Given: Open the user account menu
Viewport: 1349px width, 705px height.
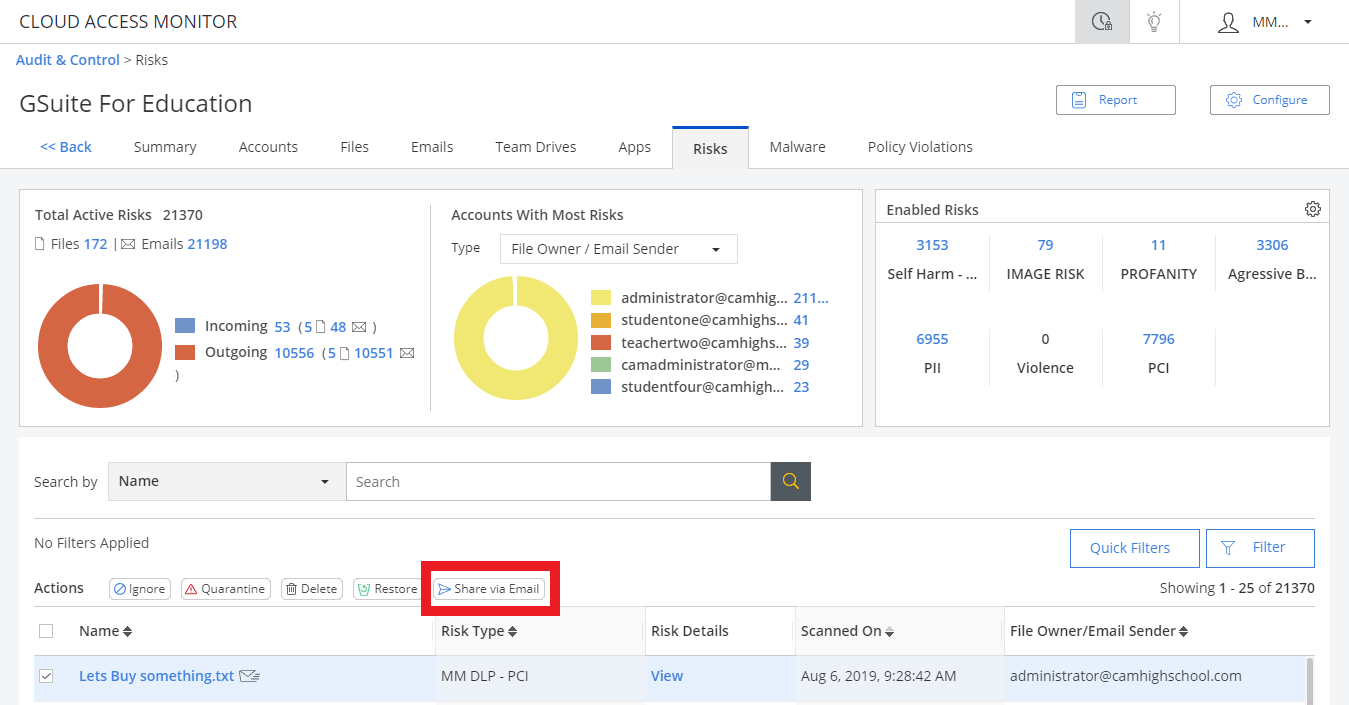Looking at the screenshot, I should coord(1264,22).
